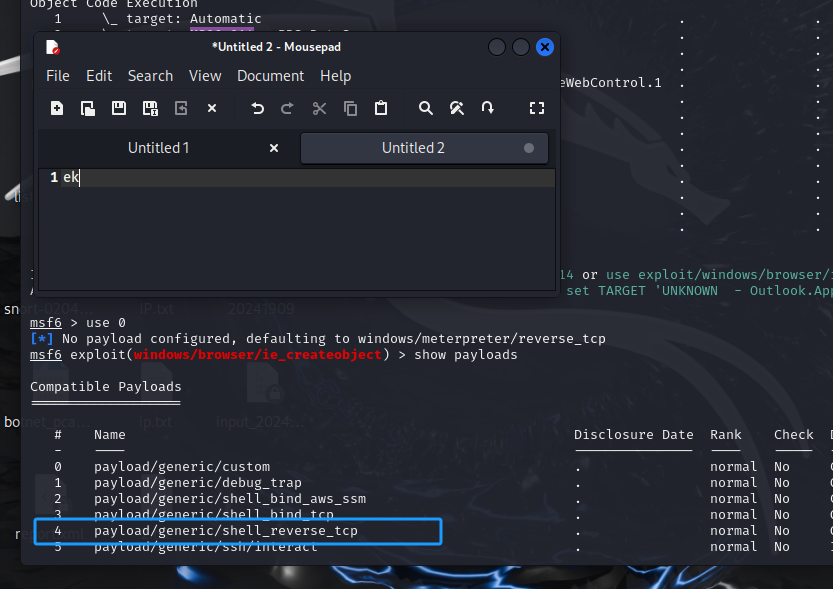833x589 pixels.
Task: Click the Compatible Payloads heading
Action: click(x=106, y=387)
